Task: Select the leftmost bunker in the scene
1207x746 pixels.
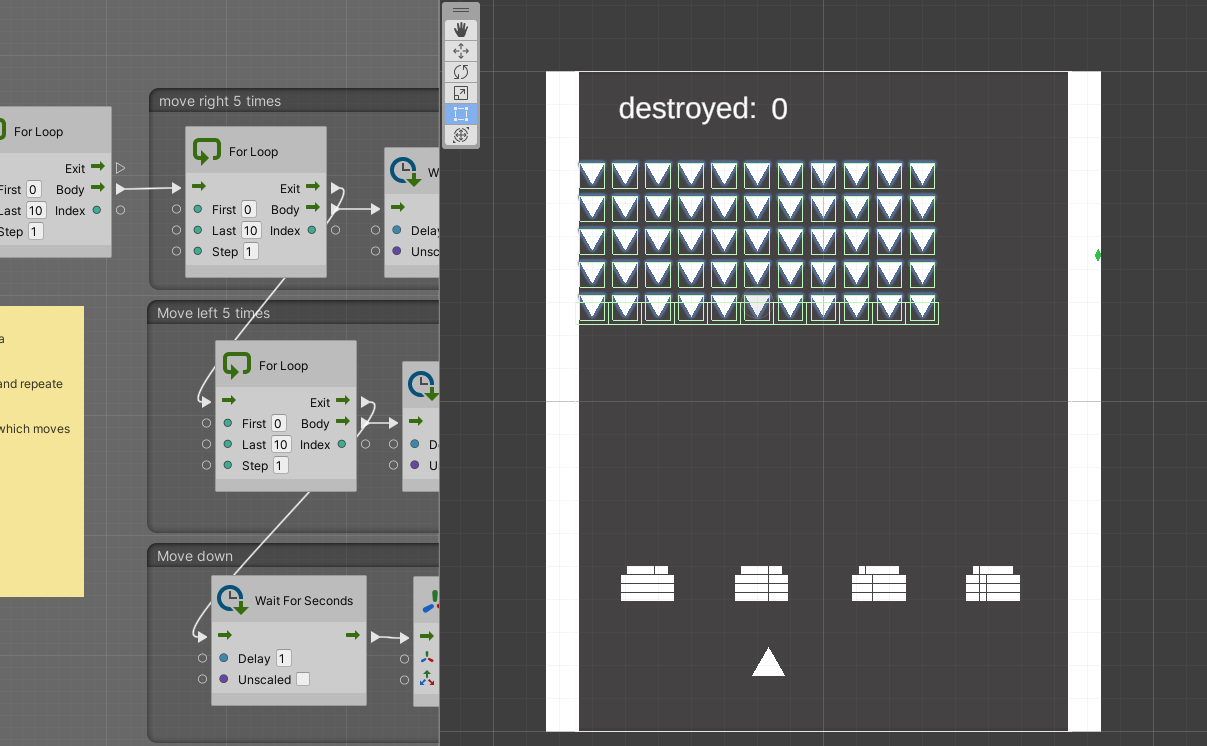Action: 647,583
